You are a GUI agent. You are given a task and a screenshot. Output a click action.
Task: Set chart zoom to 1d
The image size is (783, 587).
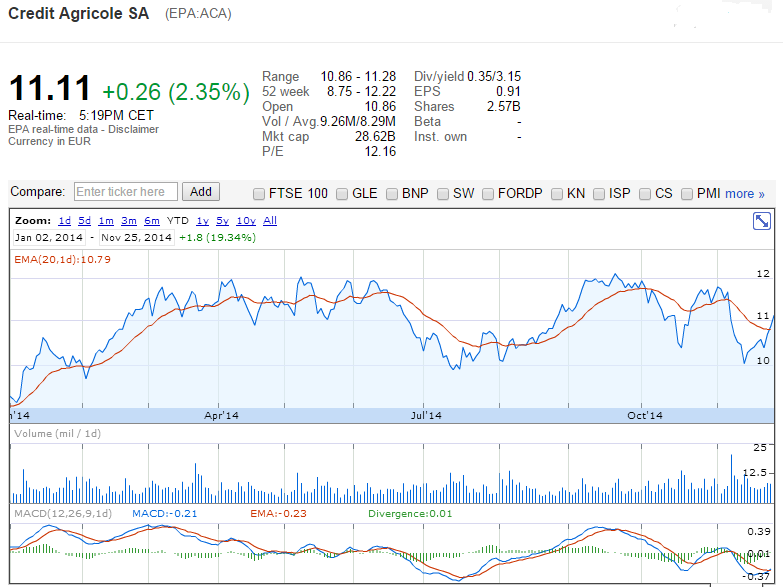(x=64, y=221)
